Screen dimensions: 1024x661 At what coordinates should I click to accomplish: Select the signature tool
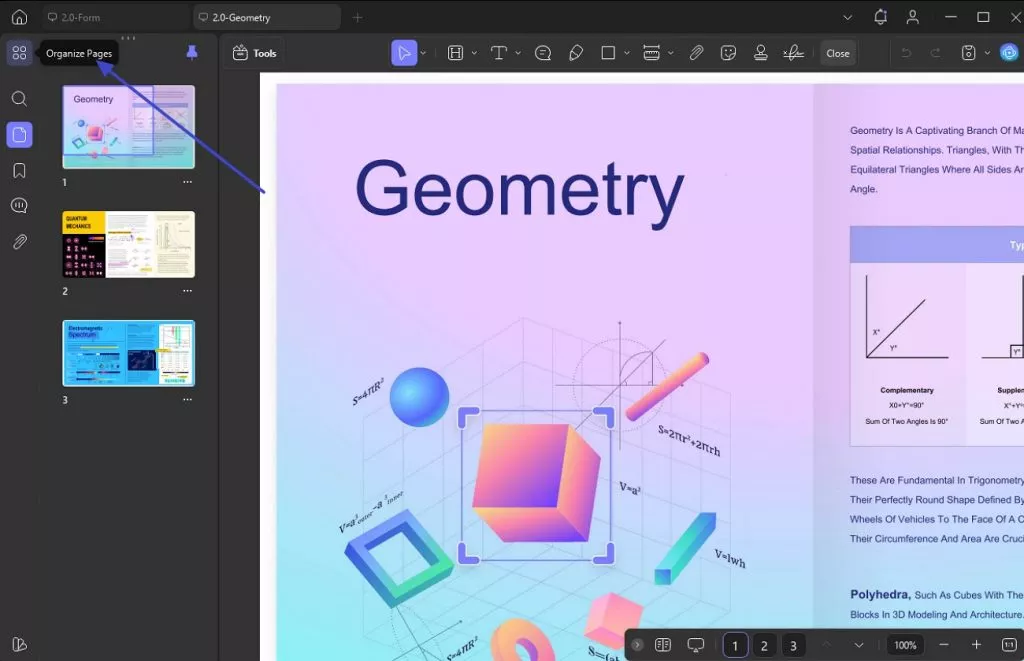coord(794,53)
